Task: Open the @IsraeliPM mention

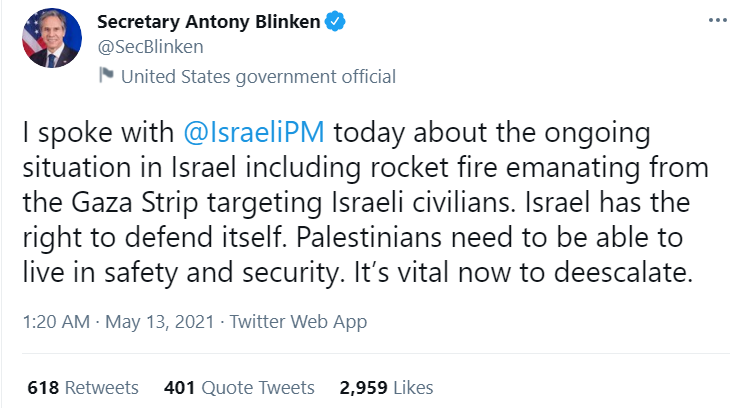Action: click(x=258, y=133)
